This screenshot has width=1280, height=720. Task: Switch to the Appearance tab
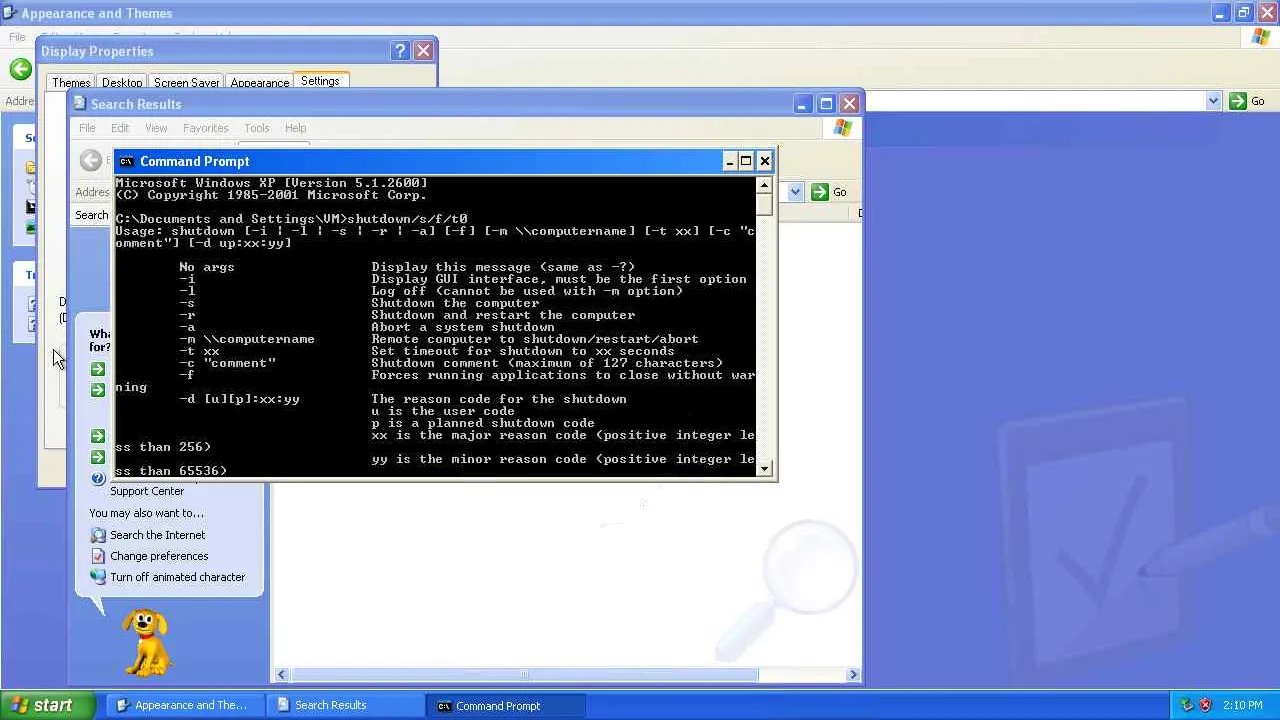260,83
